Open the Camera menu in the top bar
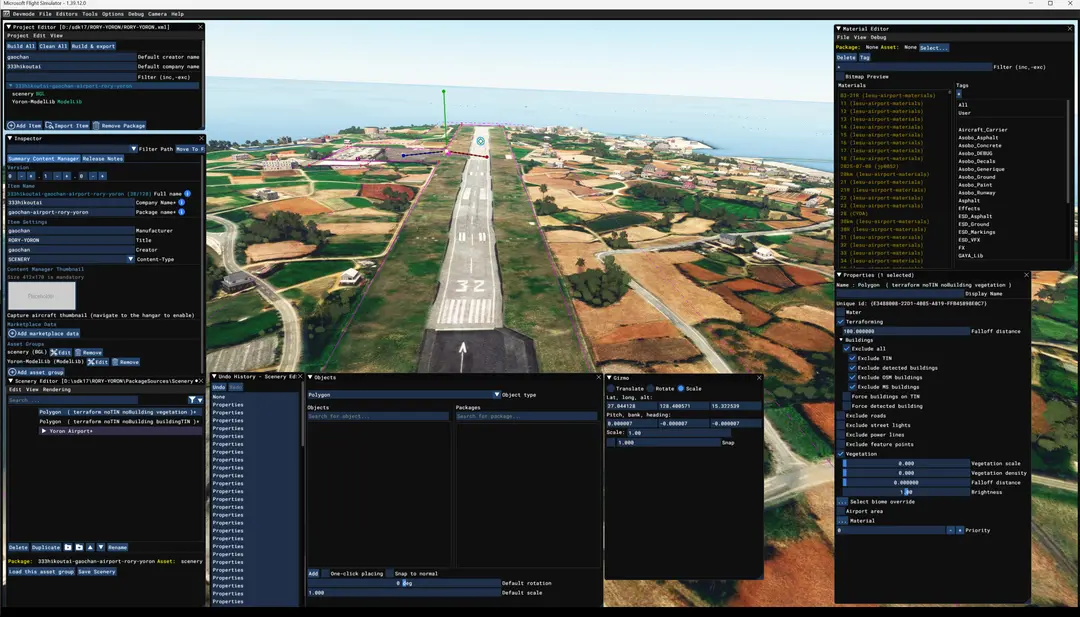1080x617 pixels. pyautogui.click(x=157, y=14)
